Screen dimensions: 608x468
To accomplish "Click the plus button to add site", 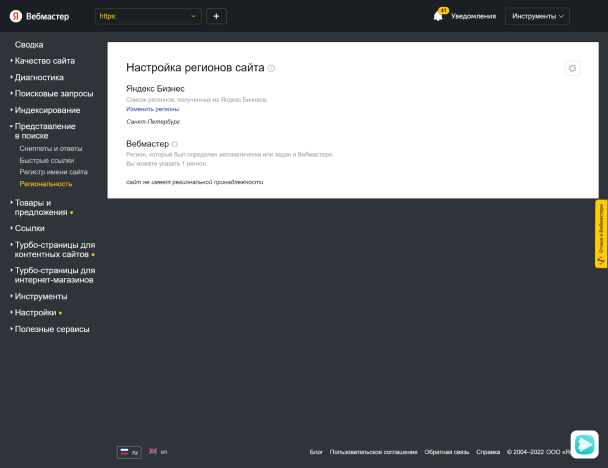I will 217,16.
